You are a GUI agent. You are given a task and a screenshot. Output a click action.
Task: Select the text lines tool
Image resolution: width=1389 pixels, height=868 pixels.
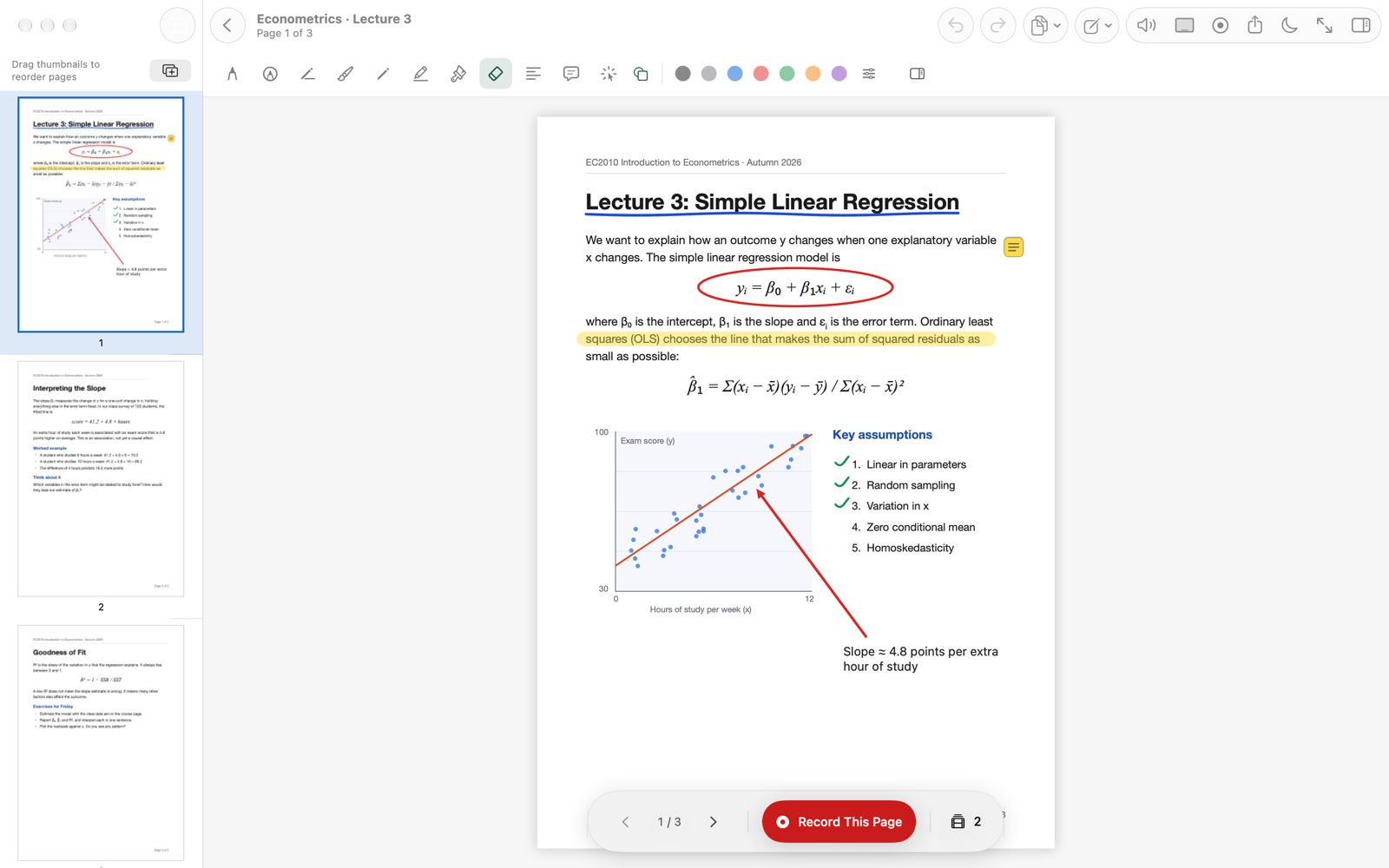(x=533, y=74)
